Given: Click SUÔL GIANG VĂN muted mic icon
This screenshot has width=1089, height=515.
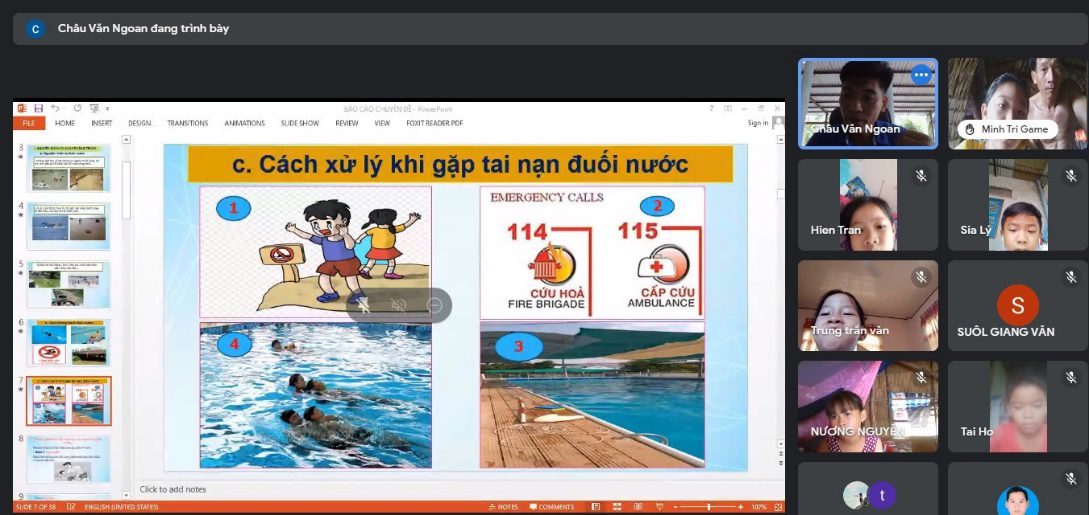Looking at the screenshot, I should 1071,277.
